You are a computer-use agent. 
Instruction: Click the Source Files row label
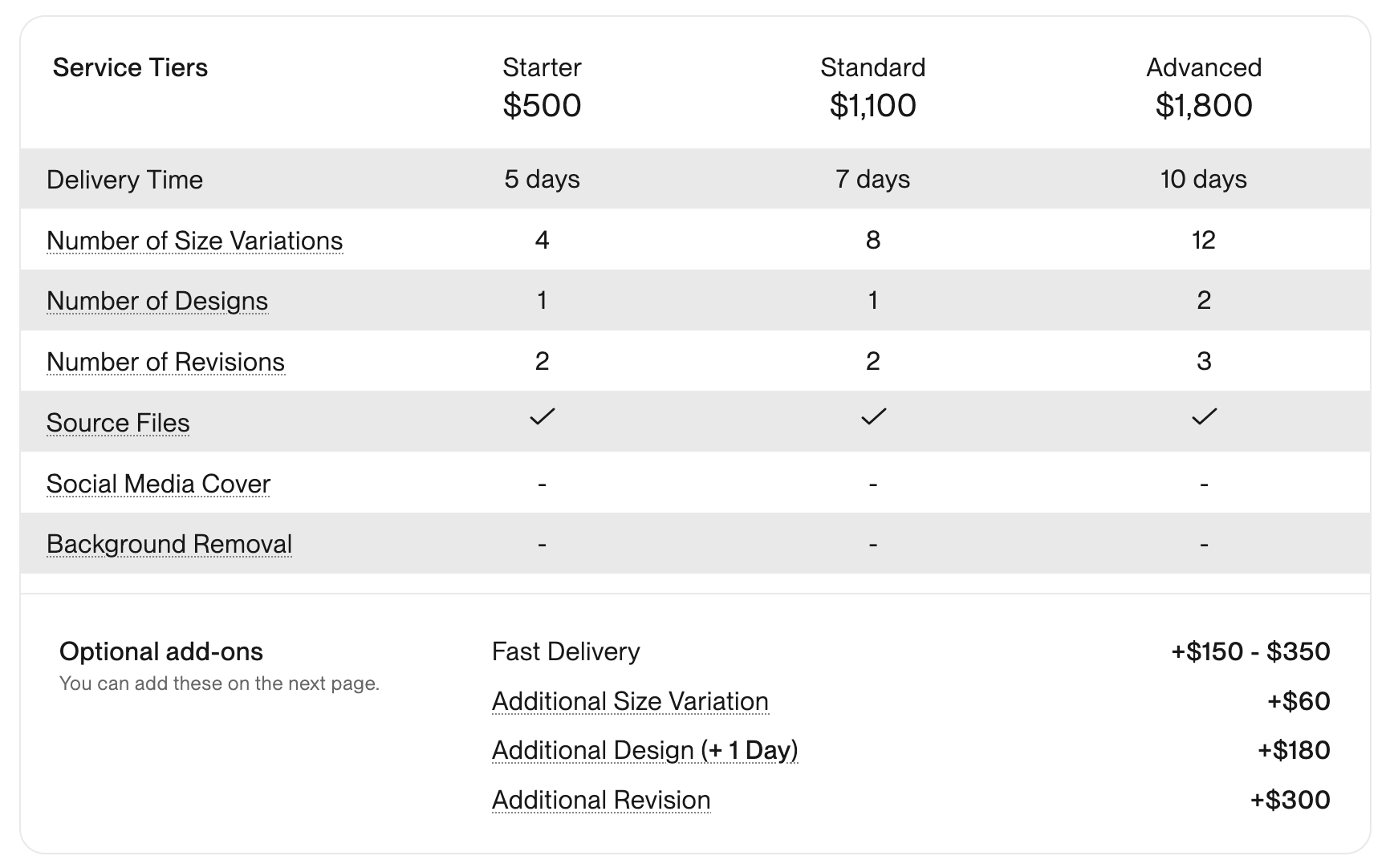tap(118, 423)
